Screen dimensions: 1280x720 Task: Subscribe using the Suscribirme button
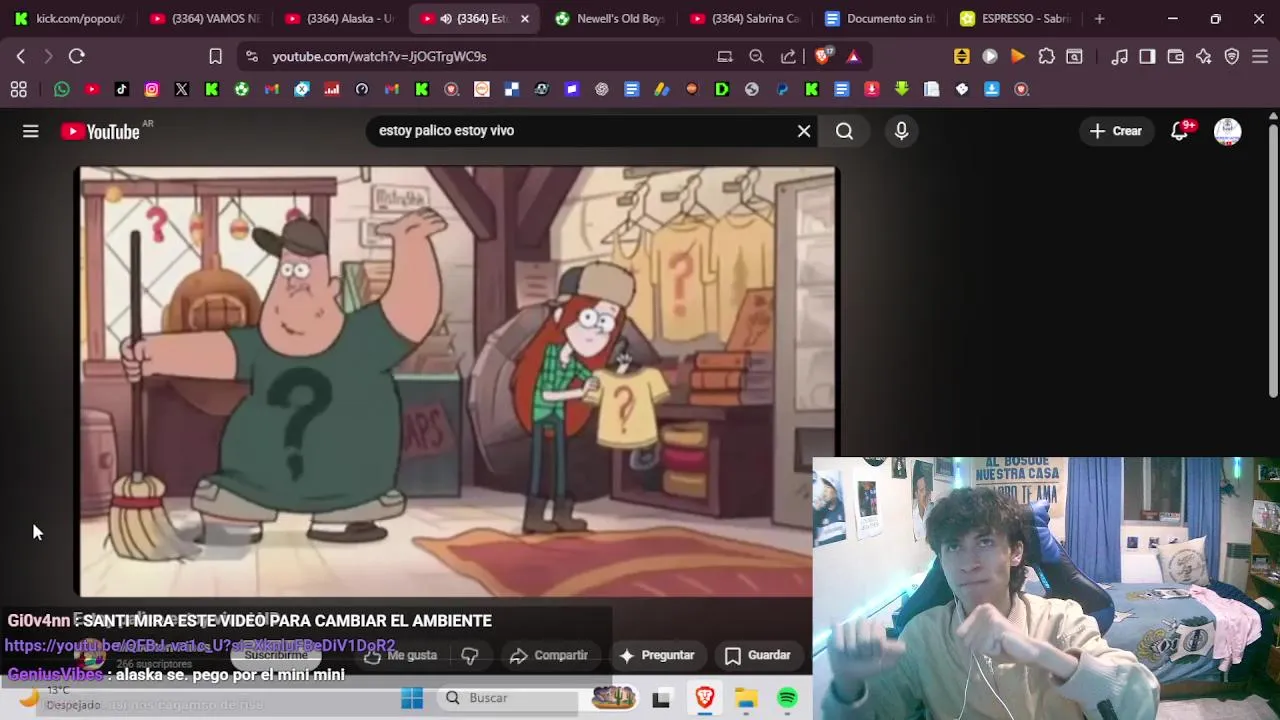(276, 655)
